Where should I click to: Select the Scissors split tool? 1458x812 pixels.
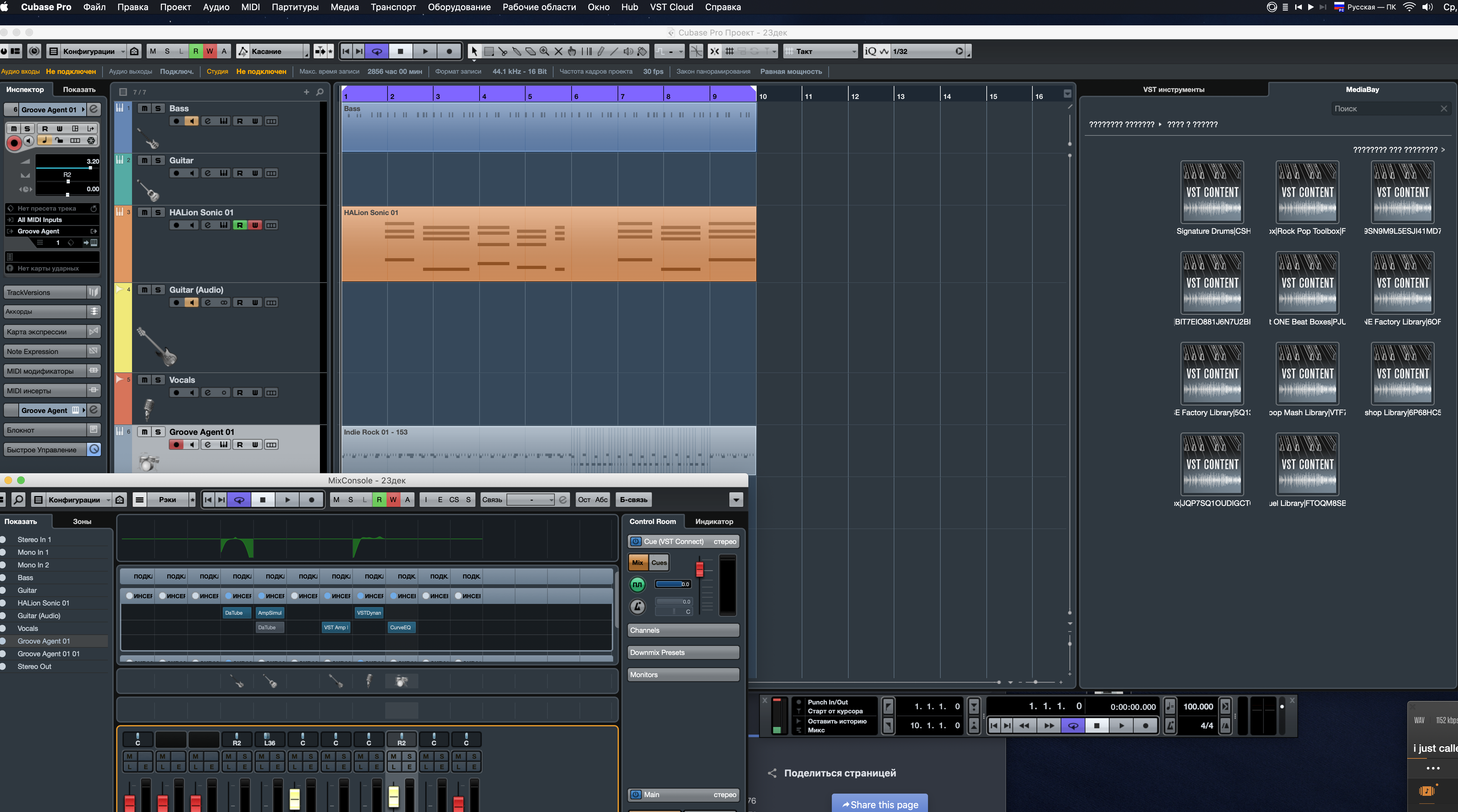[503, 51]
